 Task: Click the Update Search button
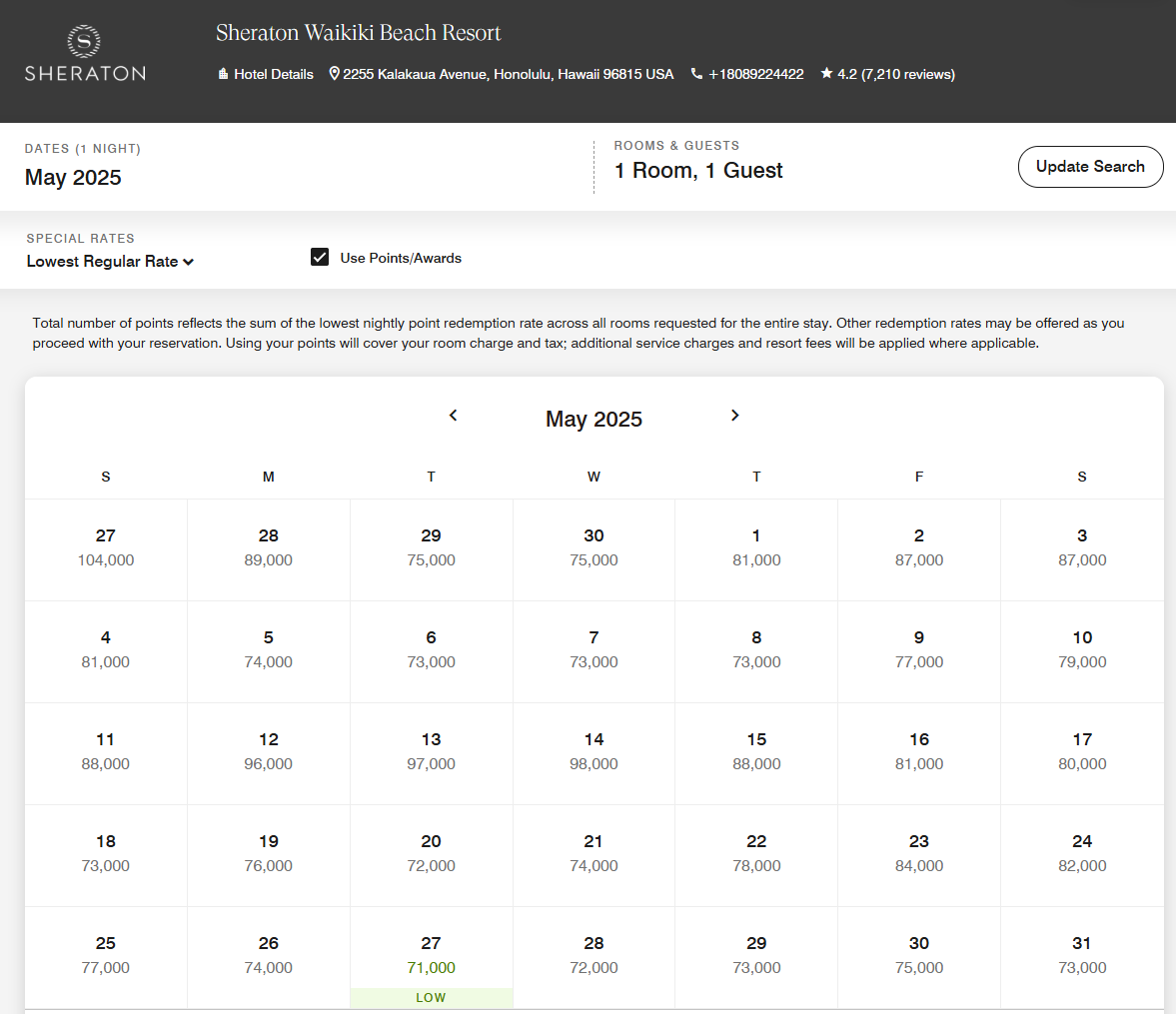click(1090, 167)
